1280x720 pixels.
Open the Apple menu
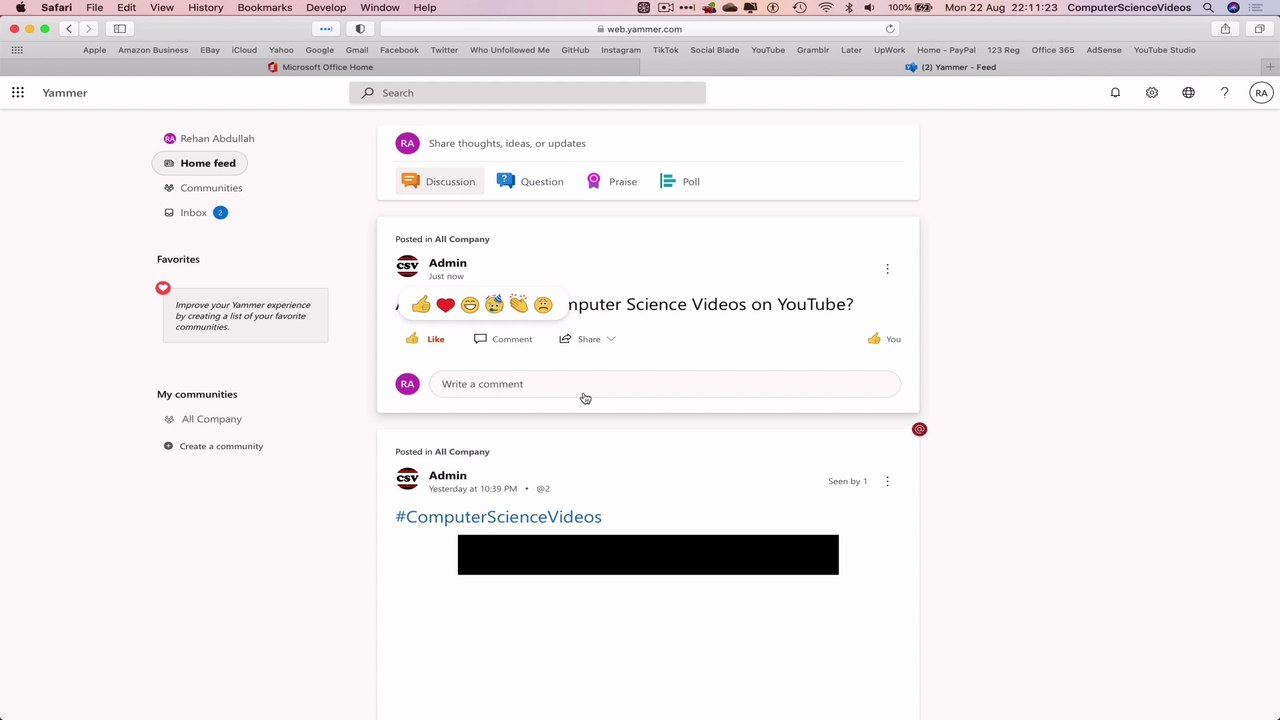[20, 8]
